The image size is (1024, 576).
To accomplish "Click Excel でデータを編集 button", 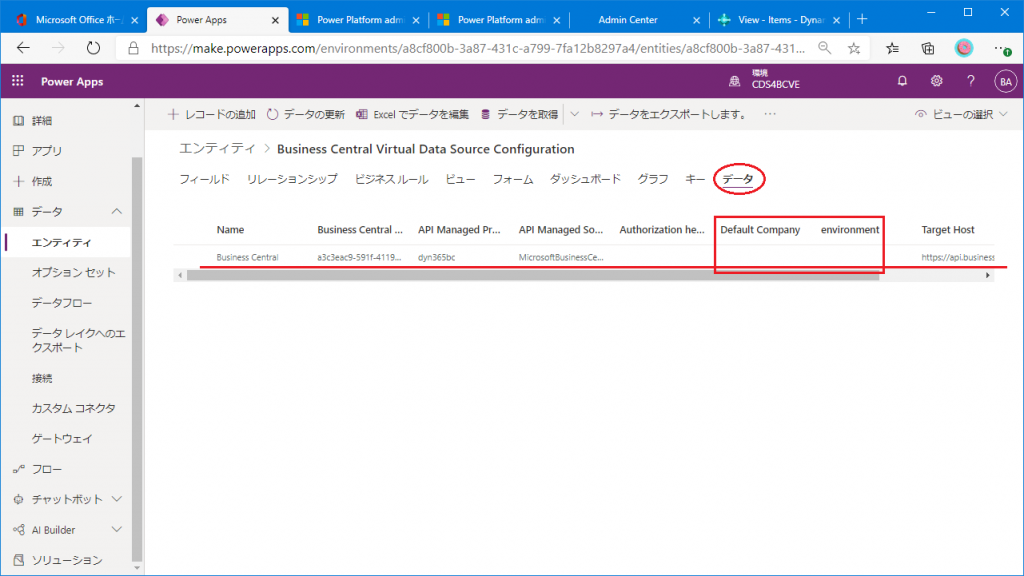I will [412, 114].
